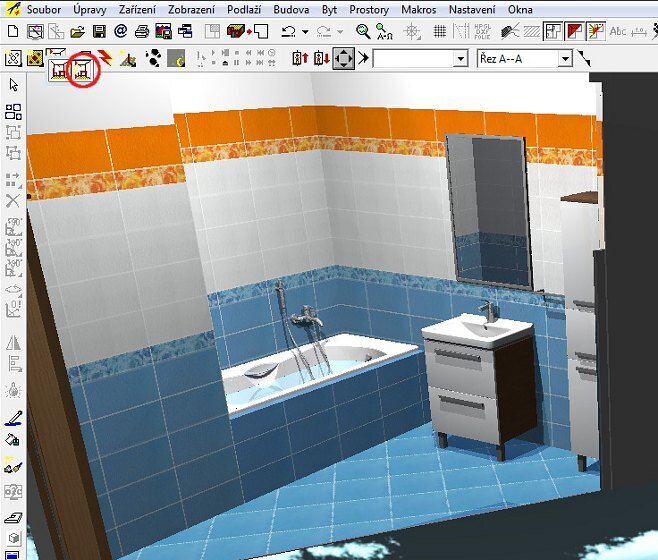Click the paint bucket fill tool
Screen dimensions: 658x560
pos(13,440)
